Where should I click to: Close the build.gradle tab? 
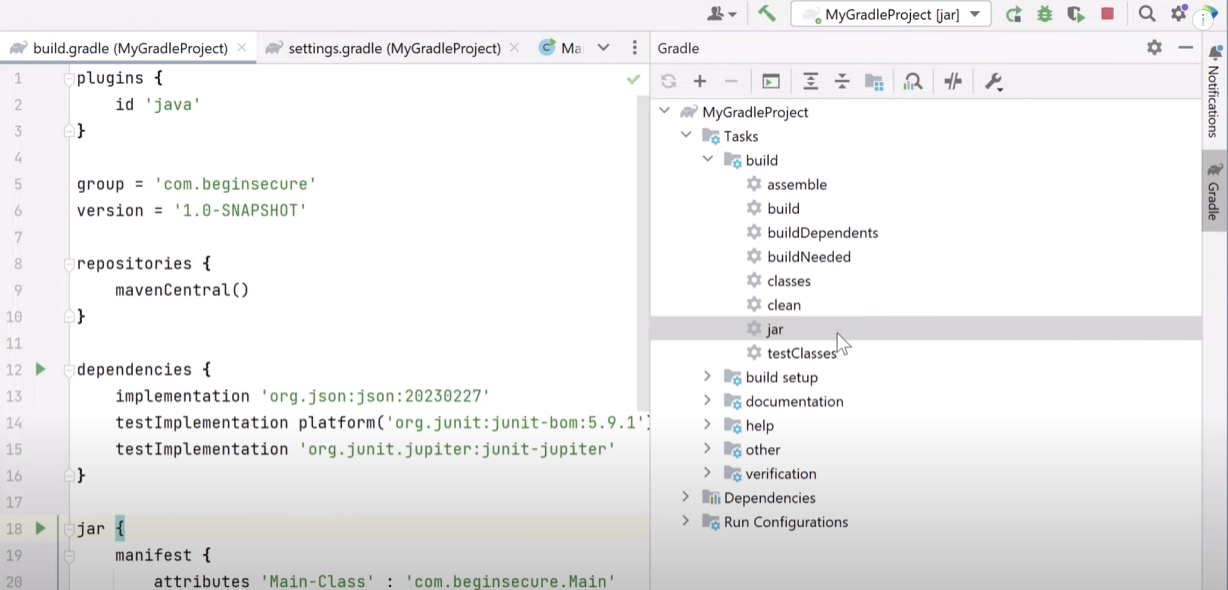coord(242,48)
